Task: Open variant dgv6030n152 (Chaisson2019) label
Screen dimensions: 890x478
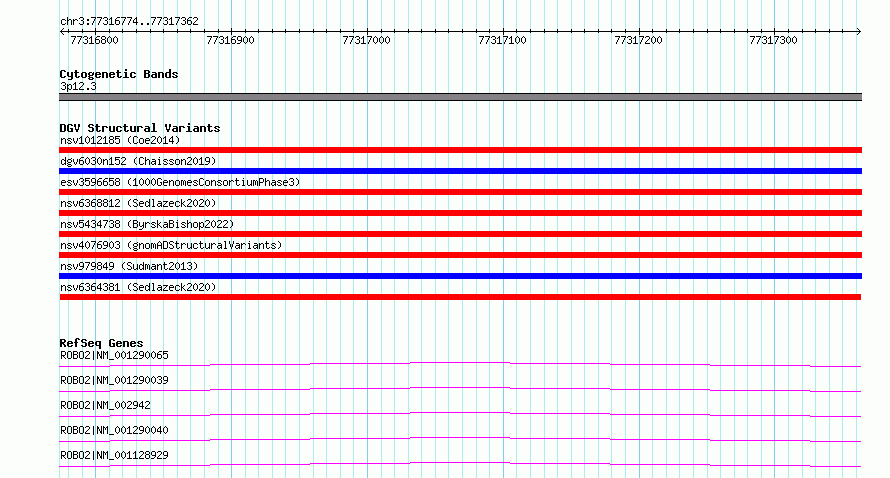Action: (x=138, y=161)
